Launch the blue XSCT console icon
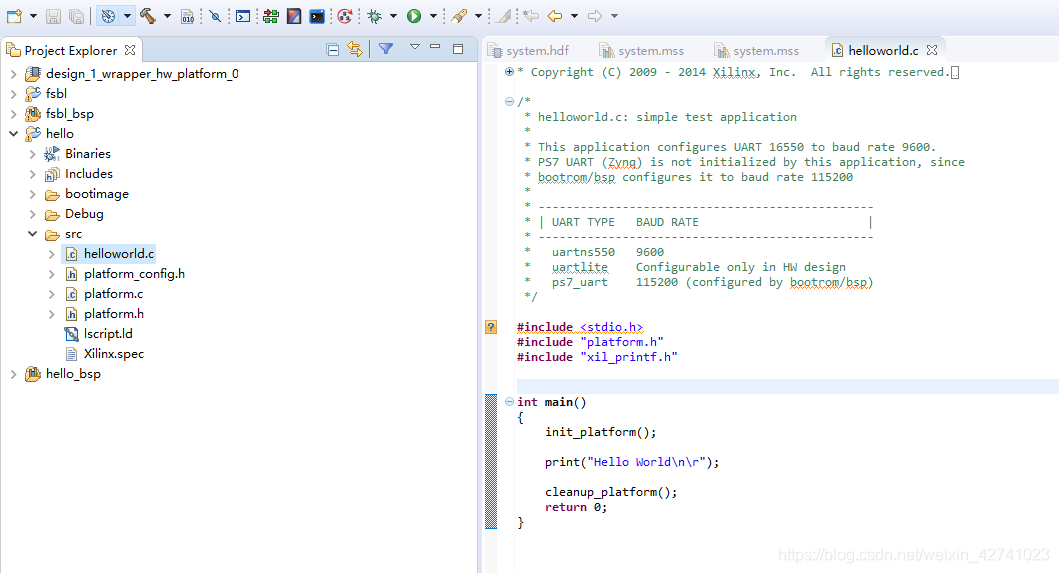Image resolution: width=1059 pixels, height=573 pixels. pos(317,16)
